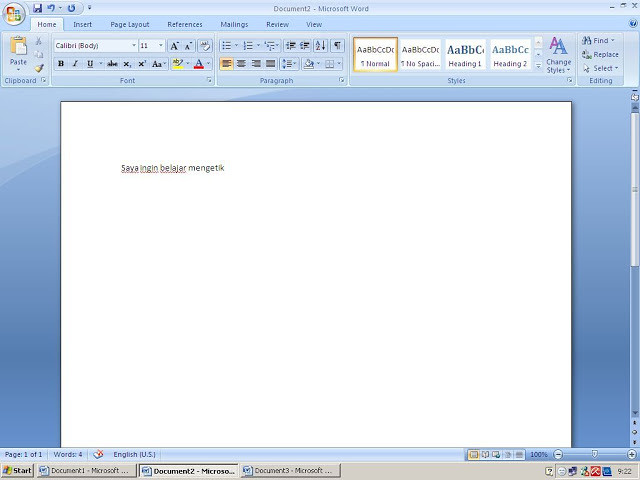Shrink font size with small A icon

click(x=188, y=46)
